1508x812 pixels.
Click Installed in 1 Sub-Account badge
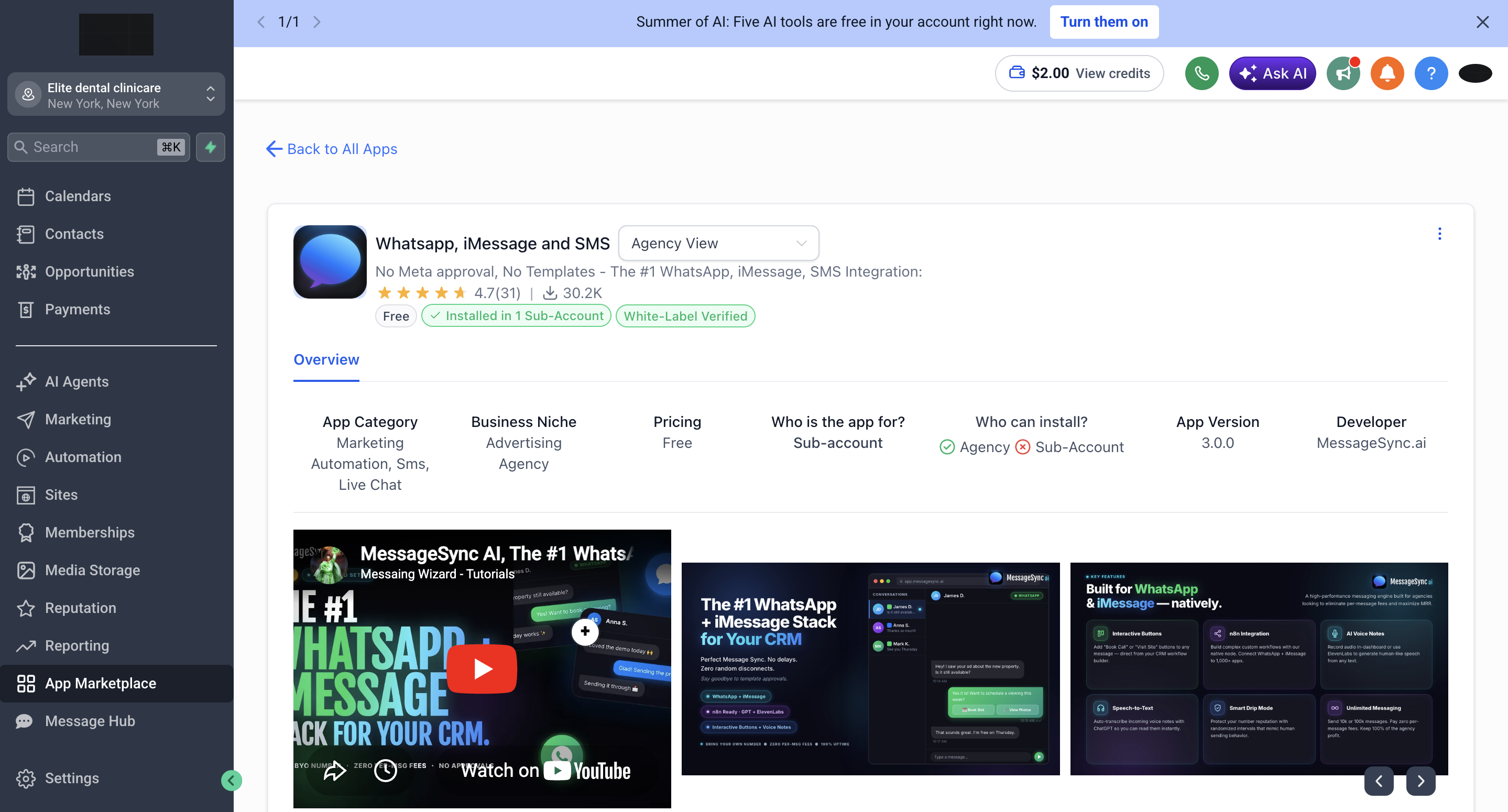[x=516, y=316]
